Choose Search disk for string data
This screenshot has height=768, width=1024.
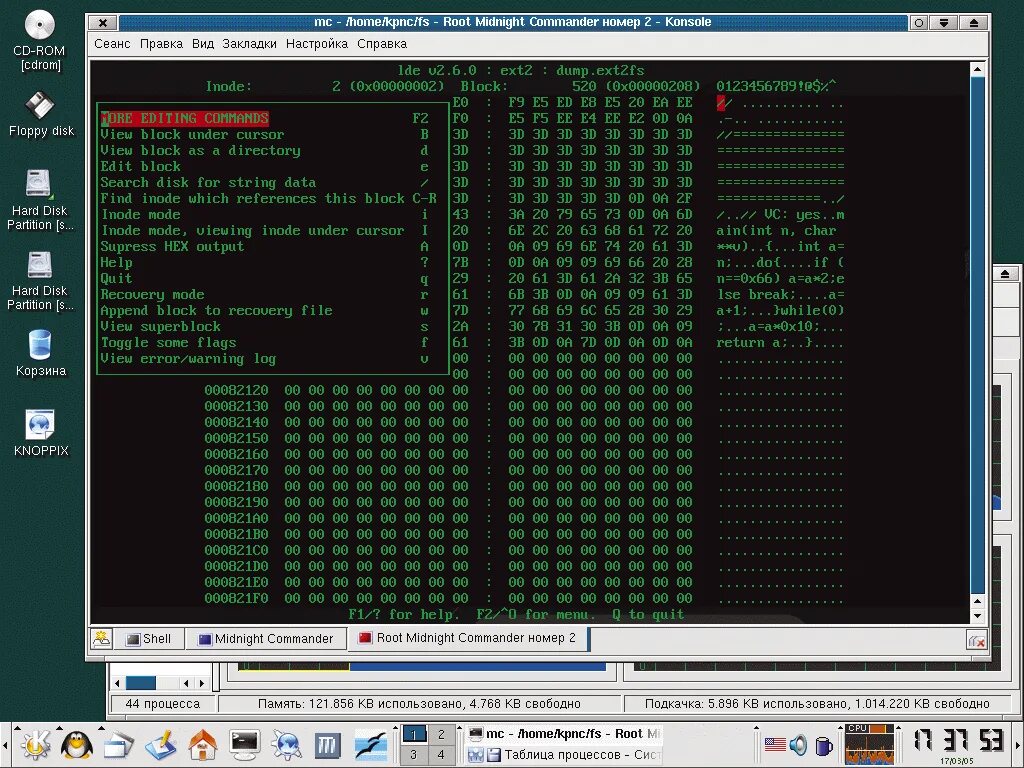(264, 182)
